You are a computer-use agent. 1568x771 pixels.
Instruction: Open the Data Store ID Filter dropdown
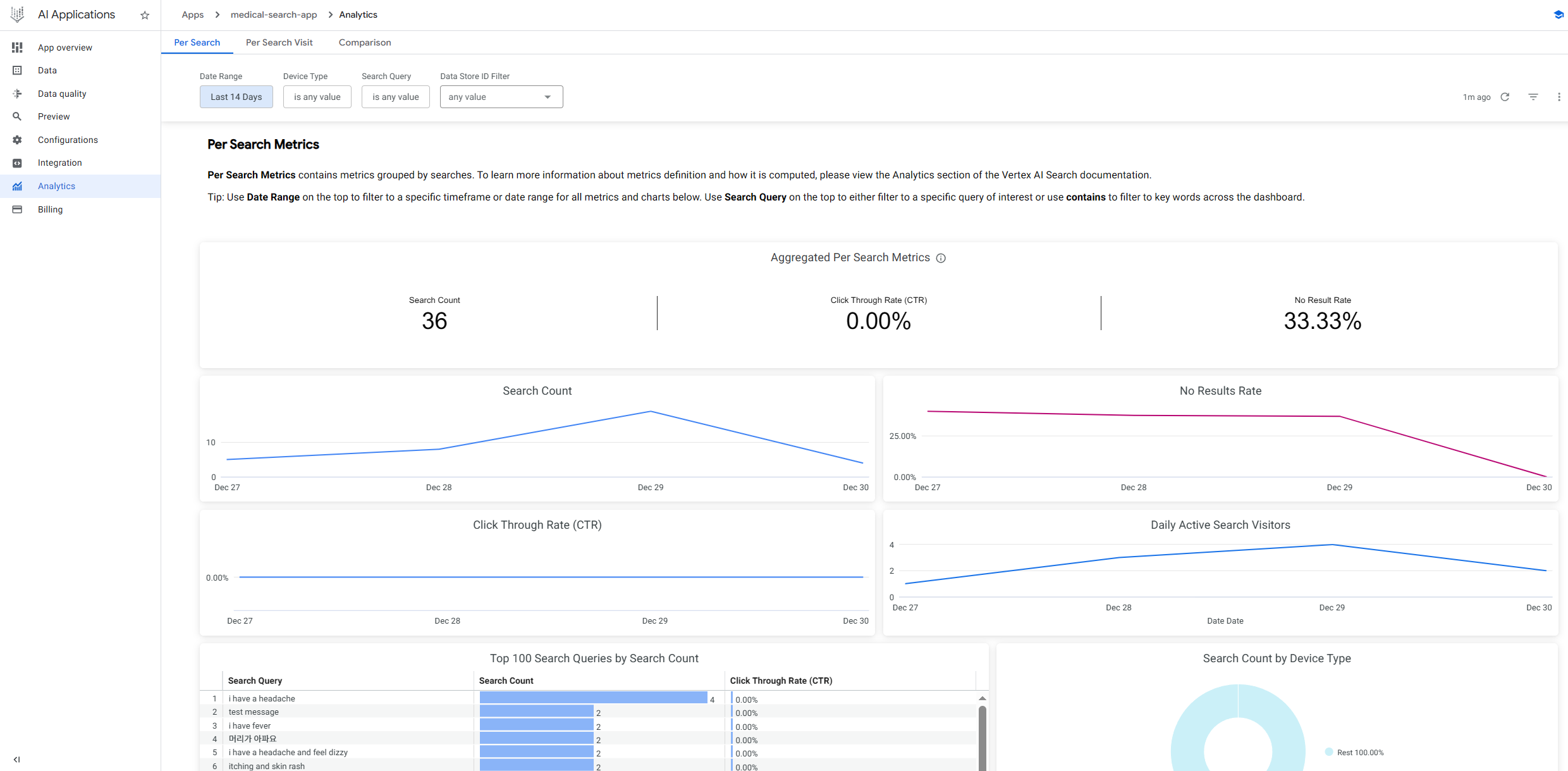coord(501,97)
